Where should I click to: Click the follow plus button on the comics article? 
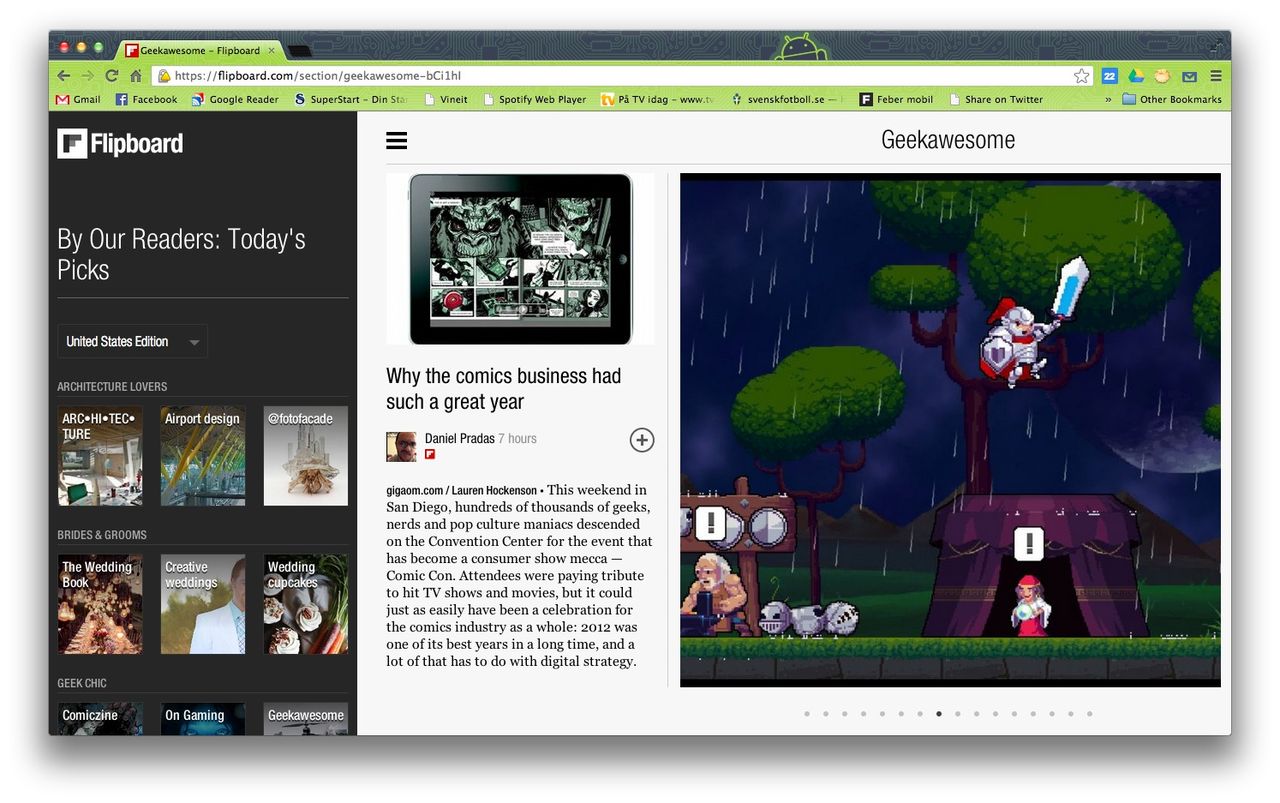pyautogui.click(x=641, y=440)
